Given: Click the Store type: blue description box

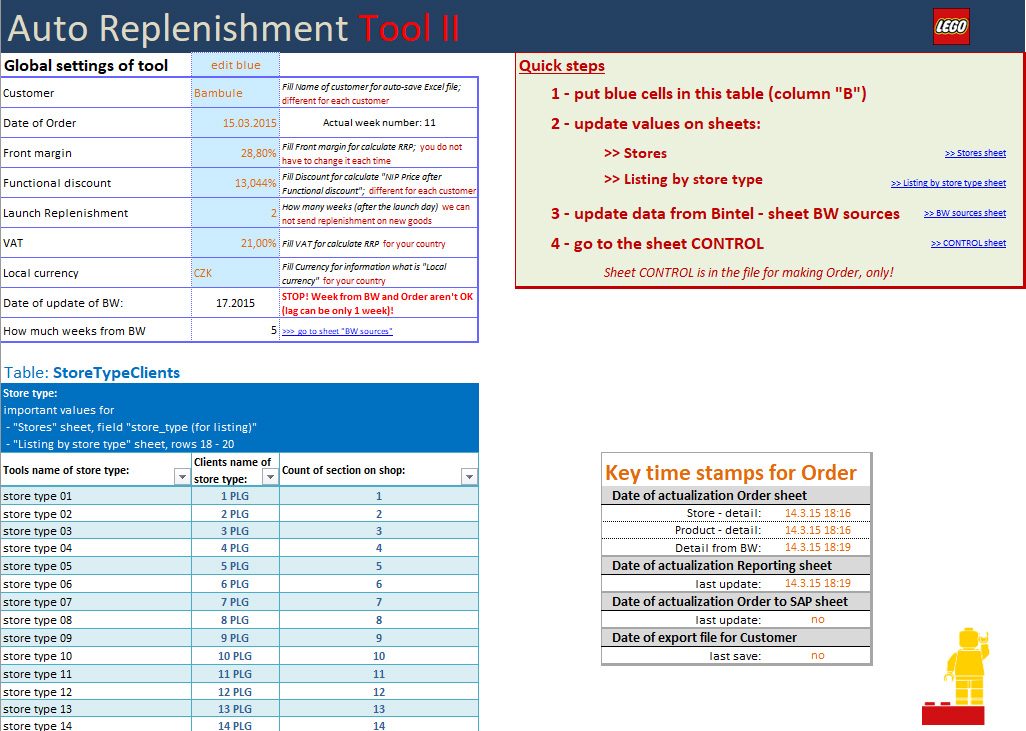Looking at the screenshot, I should 239,418.
